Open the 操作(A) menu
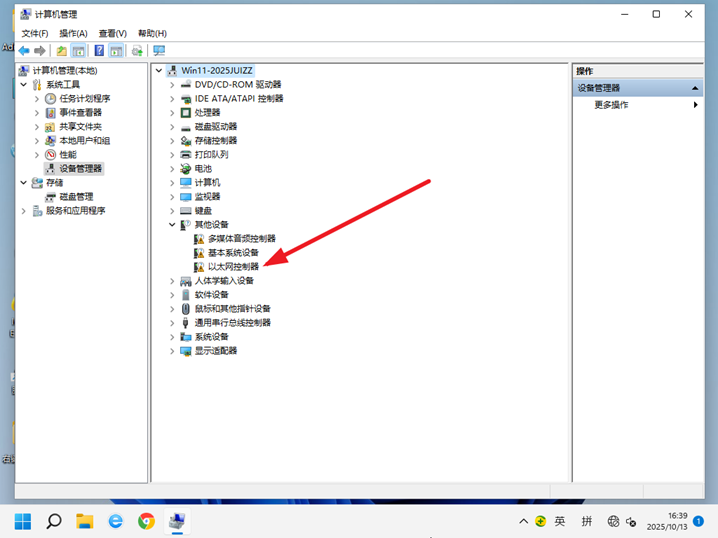This screenshot has width=718, height=538. click(x=73, y=33)
